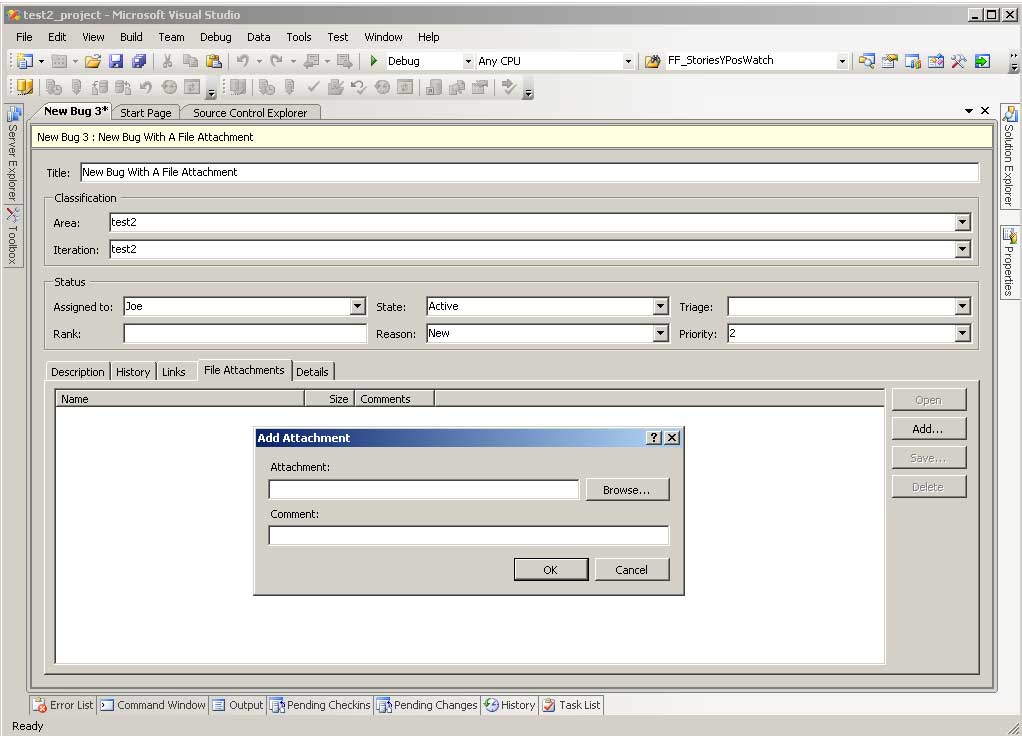
Task: Select the Description tab
Action: [x=78, y=372]
